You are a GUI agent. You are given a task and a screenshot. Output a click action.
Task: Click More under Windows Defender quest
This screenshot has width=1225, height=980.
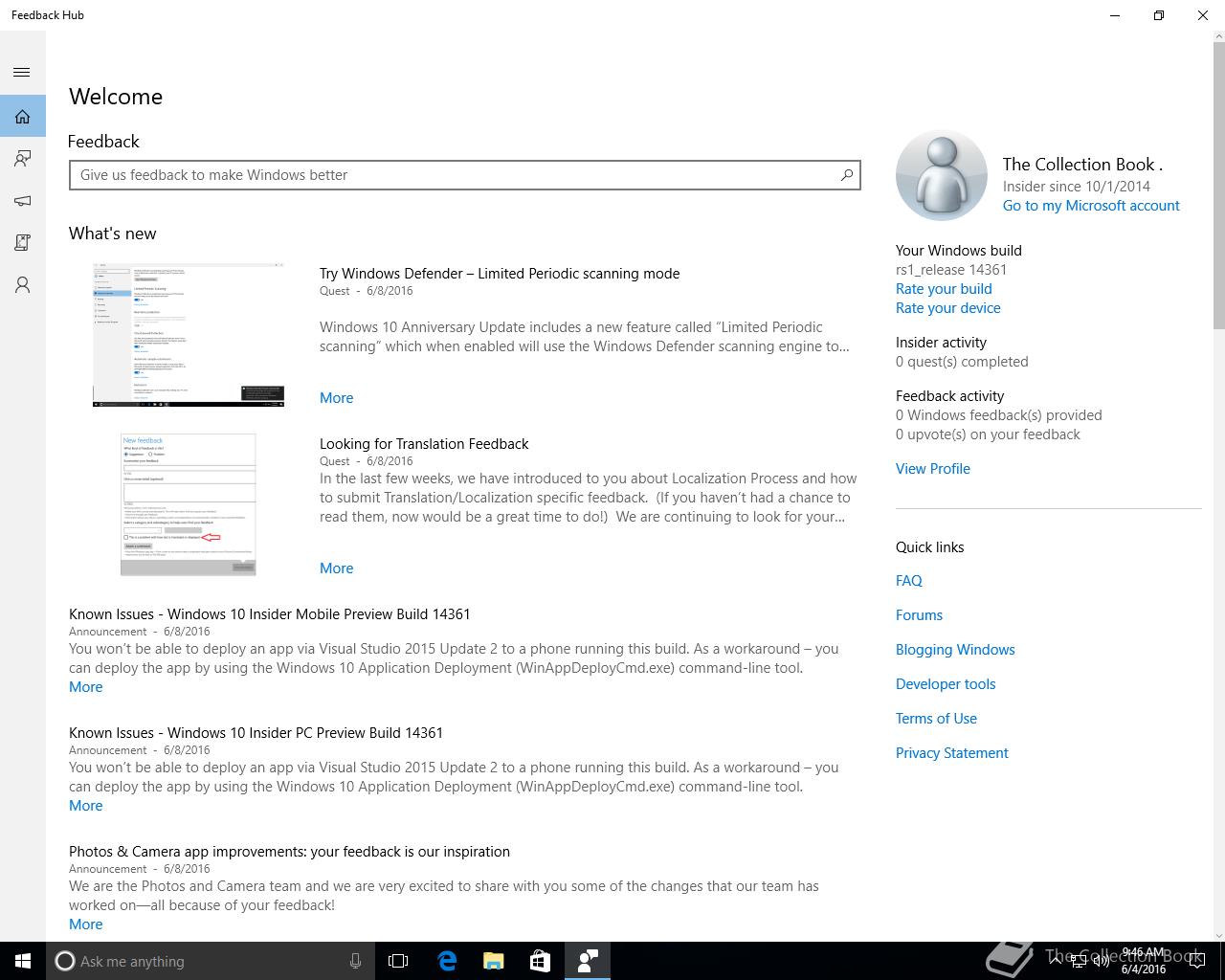click(336, 398)
